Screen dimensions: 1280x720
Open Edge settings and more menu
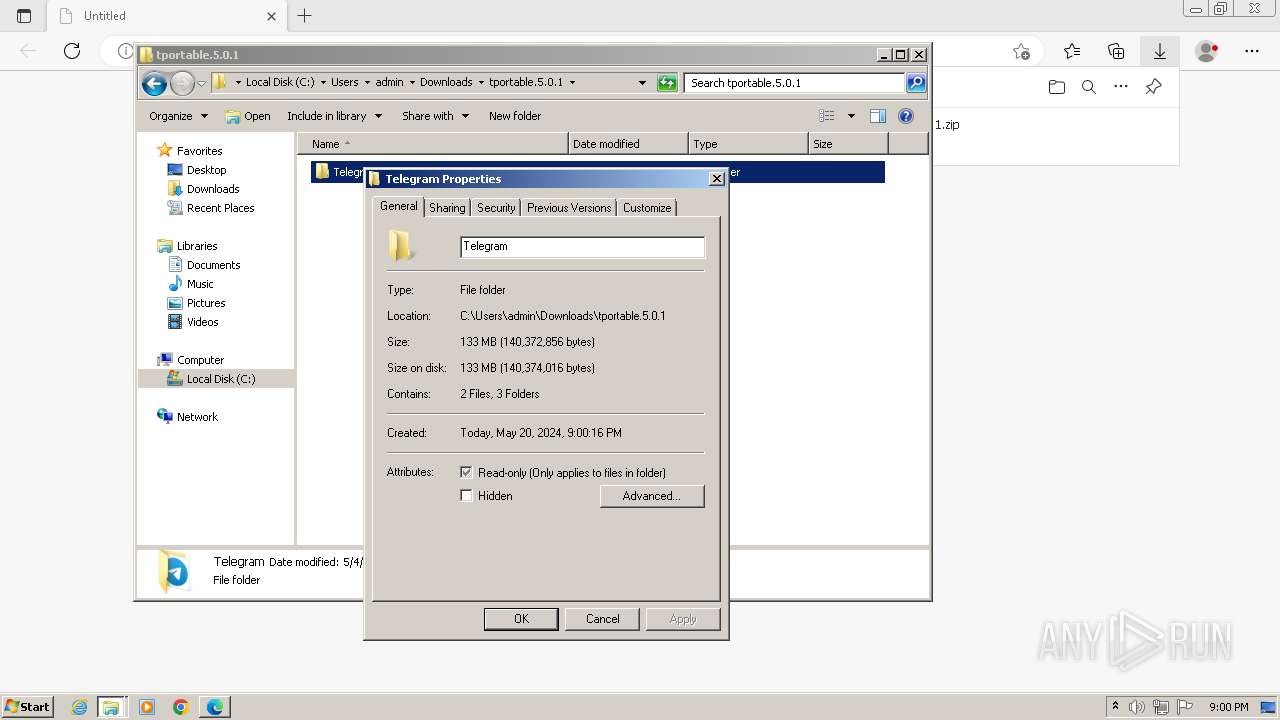pos(1252,51)
